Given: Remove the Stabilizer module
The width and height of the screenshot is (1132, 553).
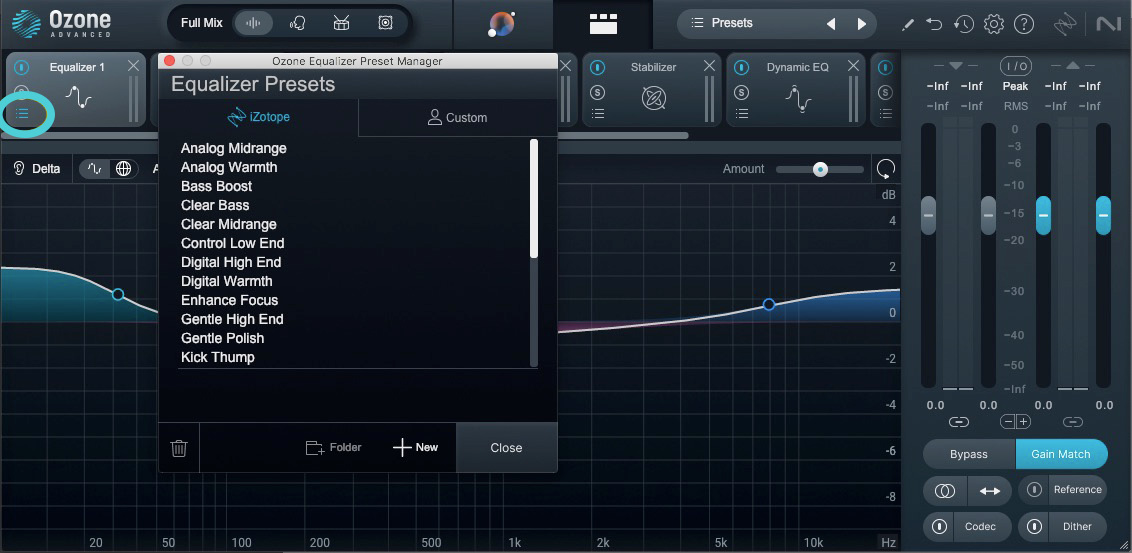Looking at the screenshot, I should [x=710, y=66].
